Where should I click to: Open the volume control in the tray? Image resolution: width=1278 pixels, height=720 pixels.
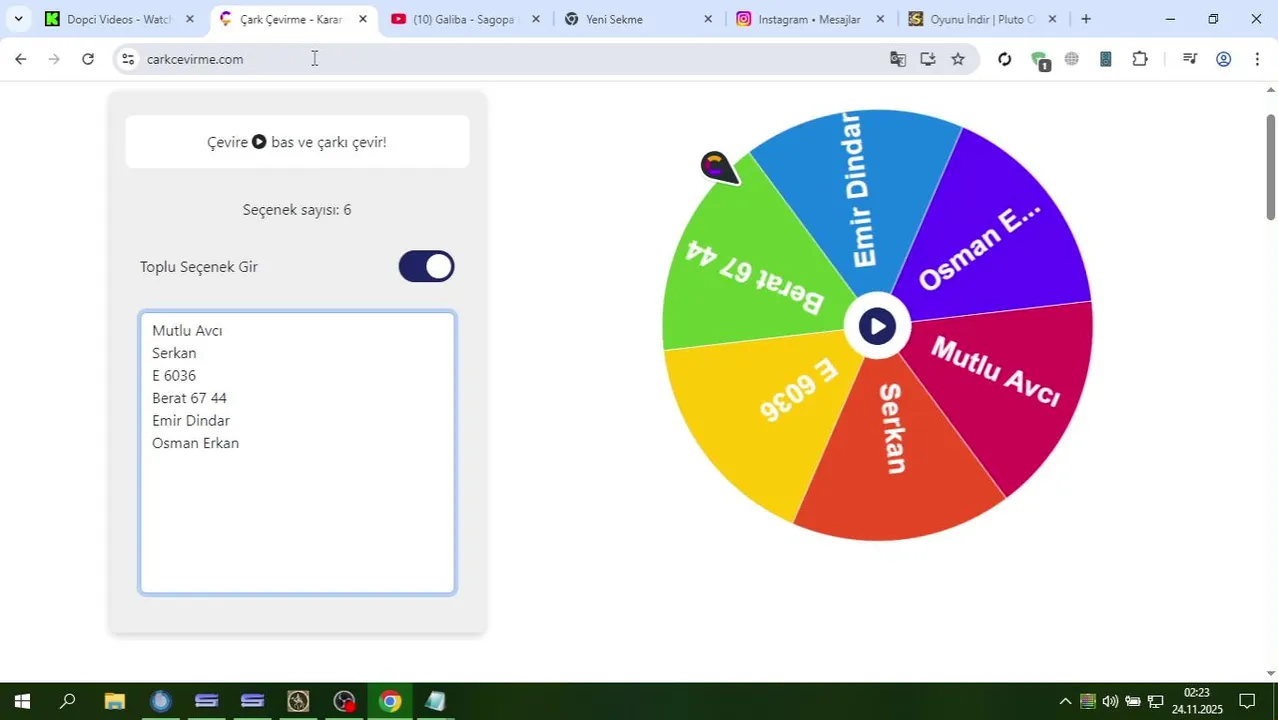pos(1110,701)
